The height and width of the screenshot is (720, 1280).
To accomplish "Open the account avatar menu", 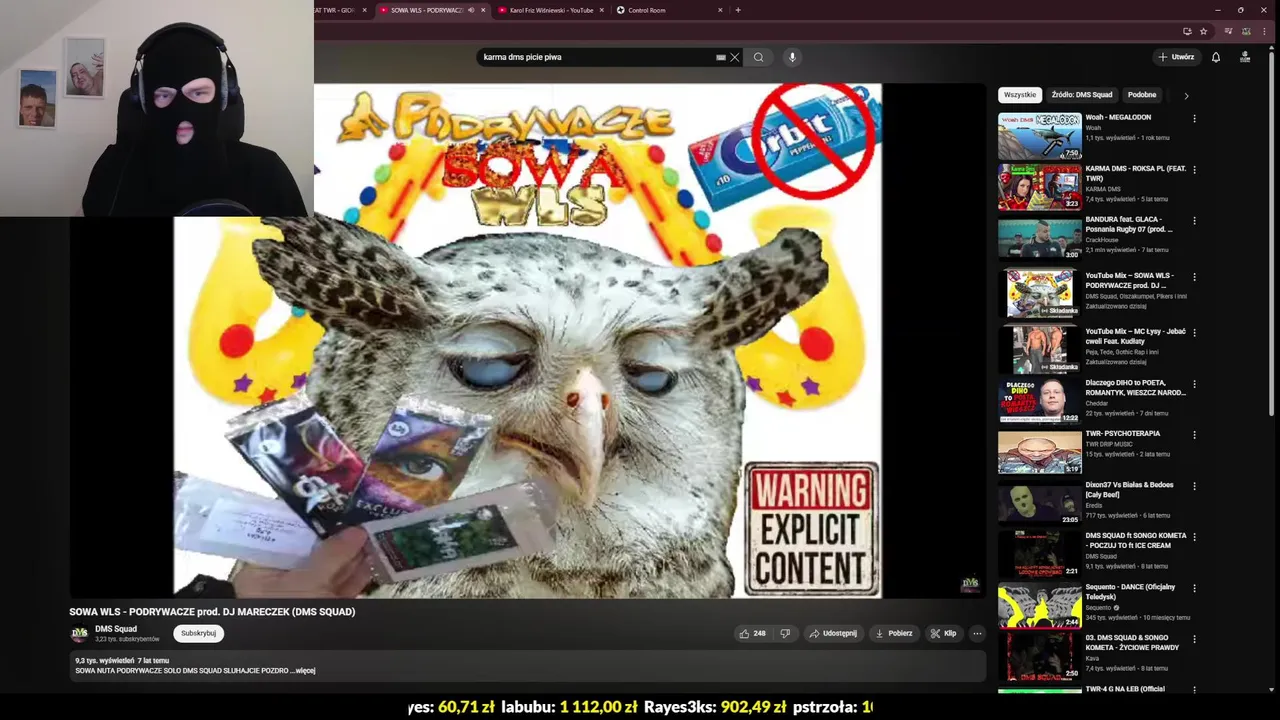I will click(x=1245, y=57).
